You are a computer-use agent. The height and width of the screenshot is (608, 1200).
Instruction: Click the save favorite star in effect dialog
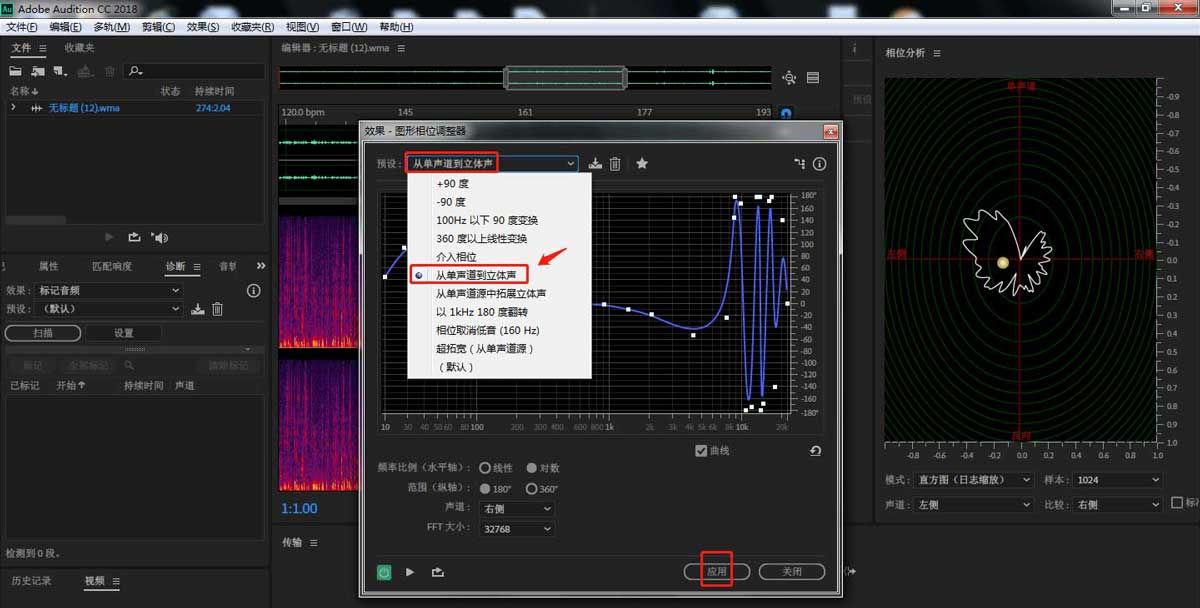point(642,164)
